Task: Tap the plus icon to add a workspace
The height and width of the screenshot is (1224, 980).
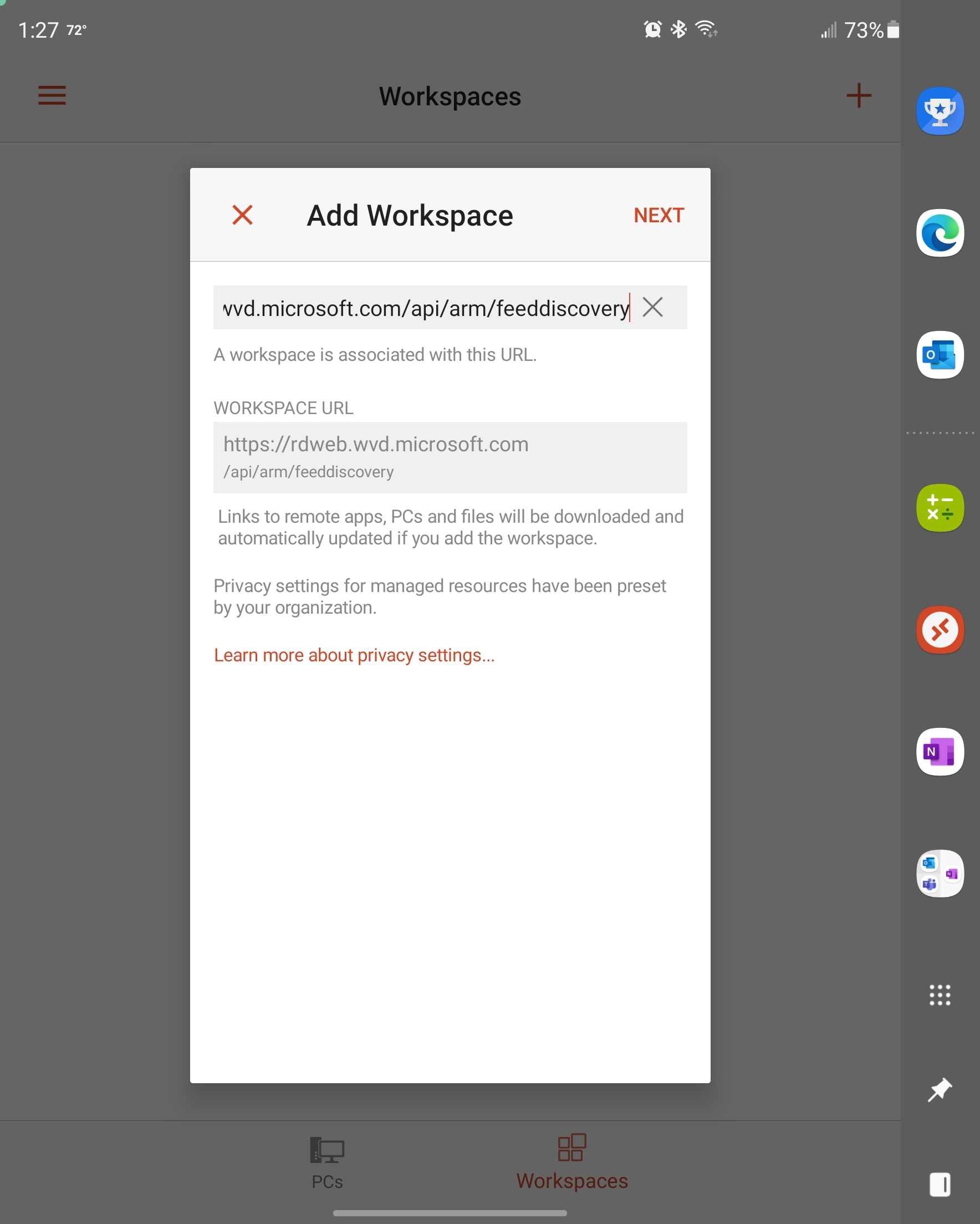Action: (x=859, y=95)
